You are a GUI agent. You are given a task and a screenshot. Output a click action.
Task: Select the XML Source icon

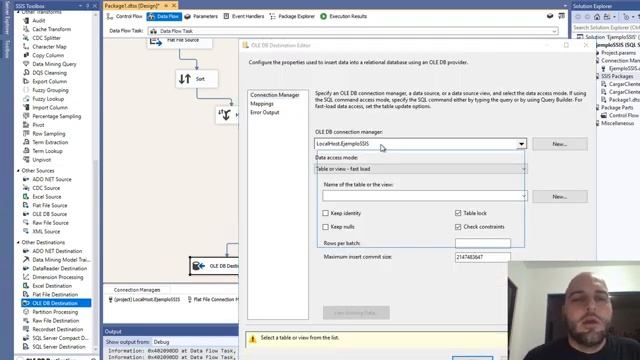[x=26, y=231]
